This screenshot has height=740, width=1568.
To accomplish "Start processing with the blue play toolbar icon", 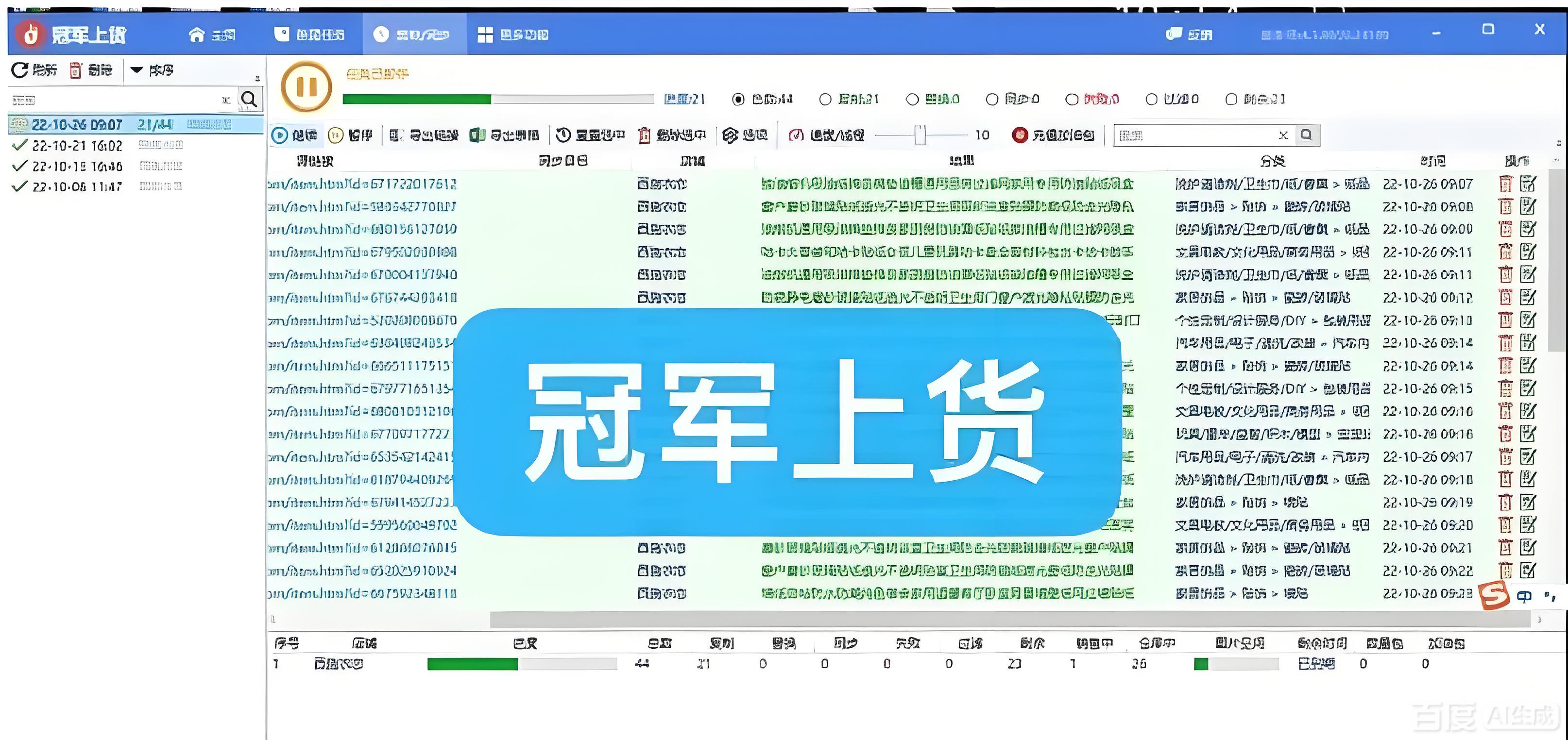I will pyautogui.click(x=280, y=135).
